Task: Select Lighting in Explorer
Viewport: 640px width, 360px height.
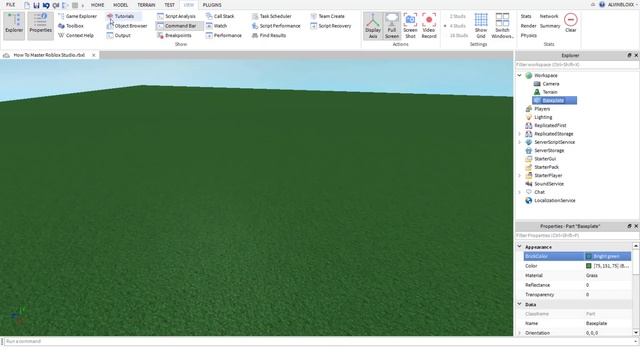Action: tap(543, 117)
